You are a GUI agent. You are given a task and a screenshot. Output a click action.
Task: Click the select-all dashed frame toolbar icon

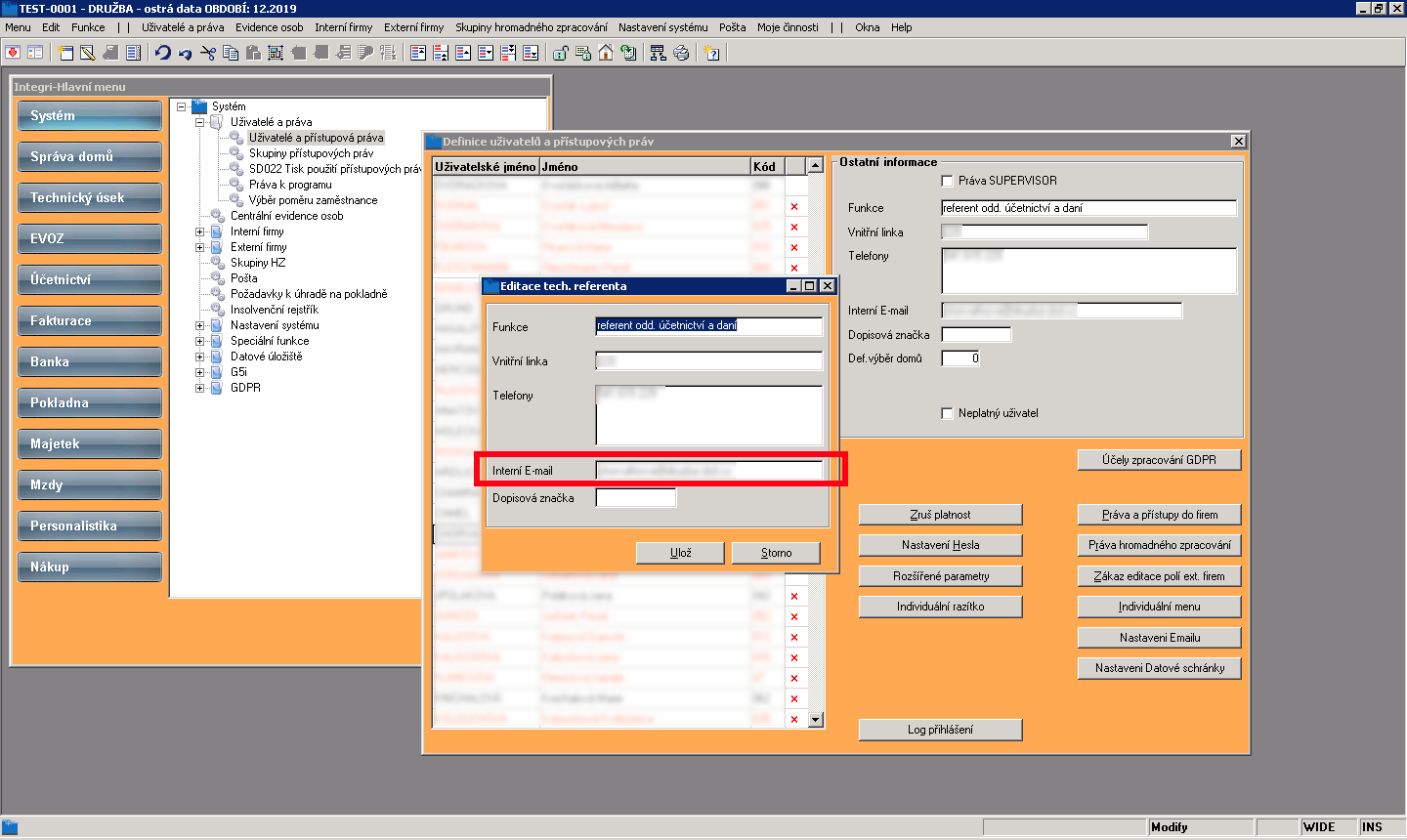276,53
